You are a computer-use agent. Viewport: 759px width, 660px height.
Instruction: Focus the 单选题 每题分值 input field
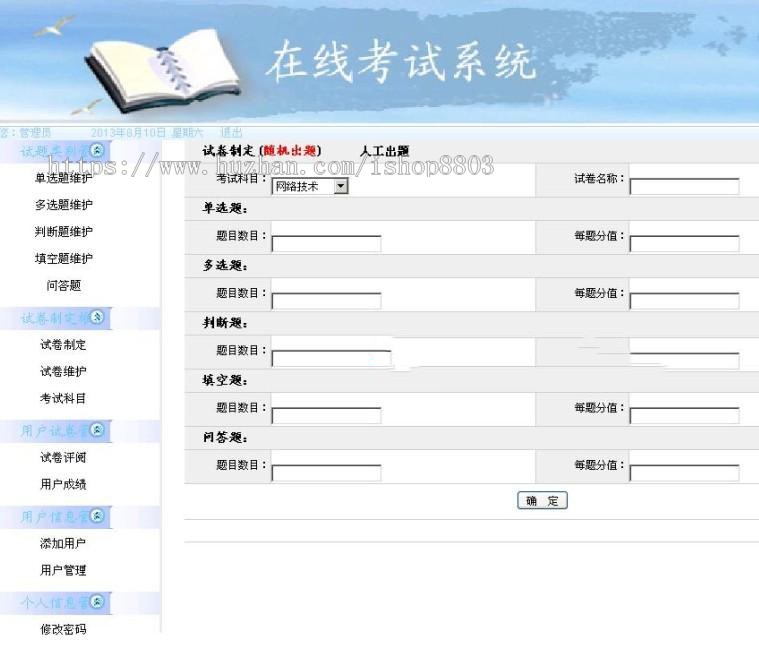click(684, 244)
